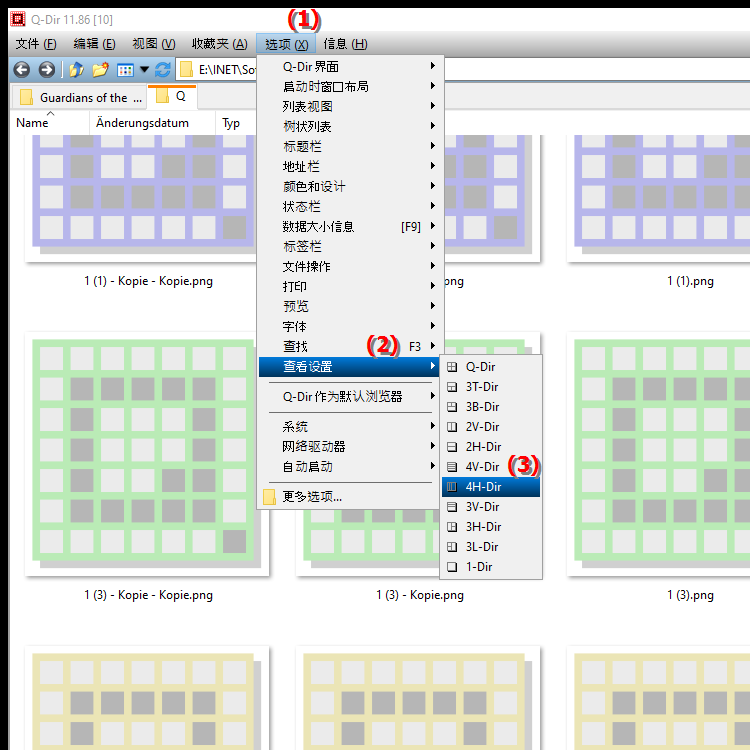Expand the 地址栏 submenu
This screenshot has height=750, width=750.
(x=349, y=166)
